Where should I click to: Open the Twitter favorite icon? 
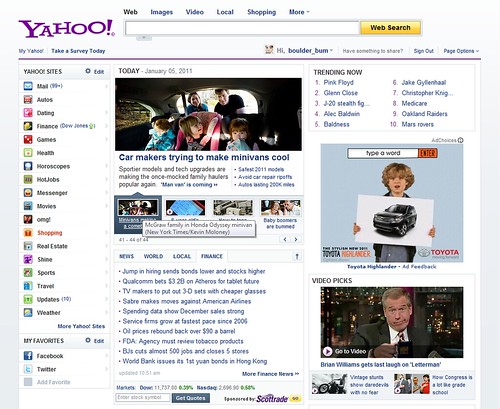28,369
